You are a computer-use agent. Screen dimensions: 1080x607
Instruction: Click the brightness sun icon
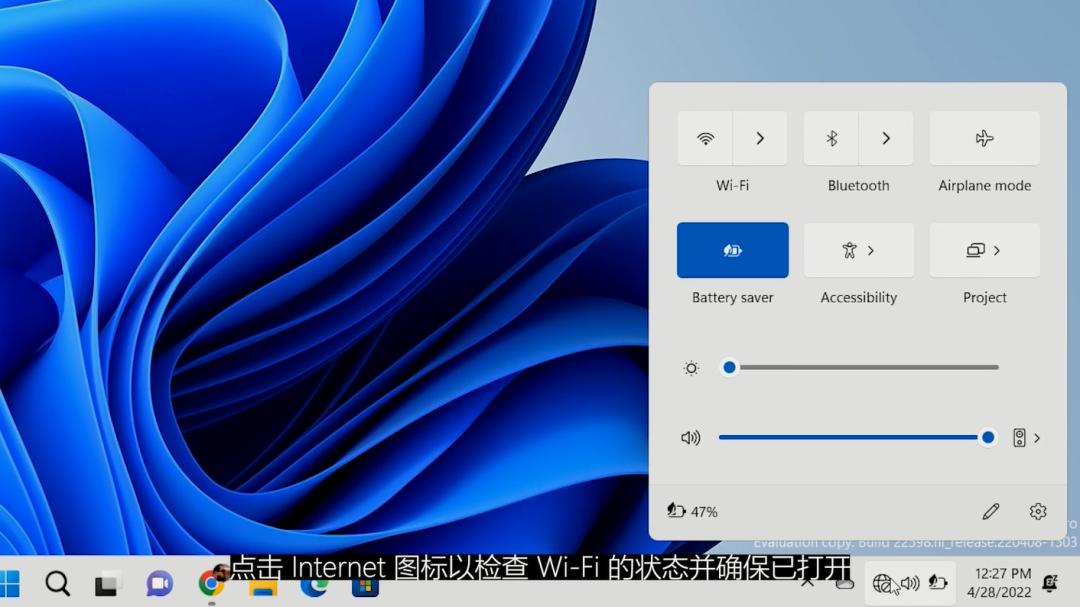coord(690,367)
